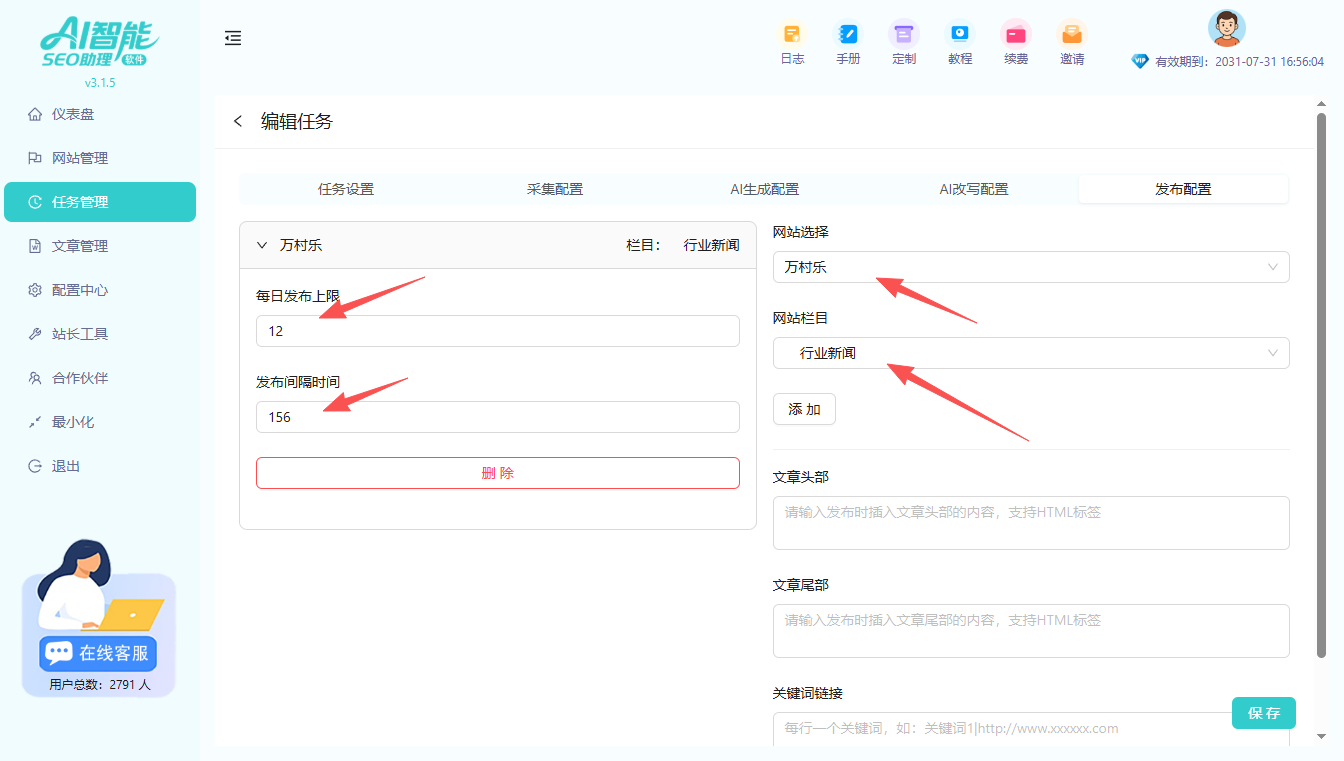
Task: Open the 在线客服 chat widget
Action: click(x=99, y=653)
